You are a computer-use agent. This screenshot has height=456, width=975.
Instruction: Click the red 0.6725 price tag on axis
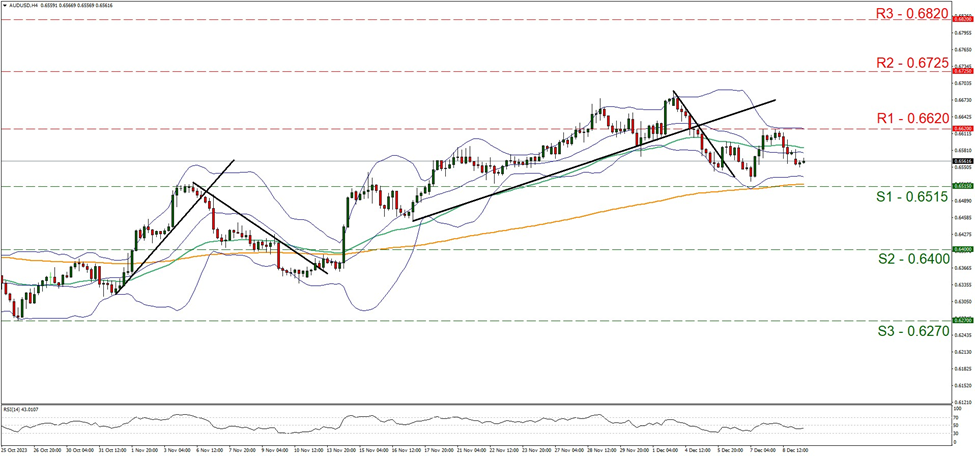[963, 72]
